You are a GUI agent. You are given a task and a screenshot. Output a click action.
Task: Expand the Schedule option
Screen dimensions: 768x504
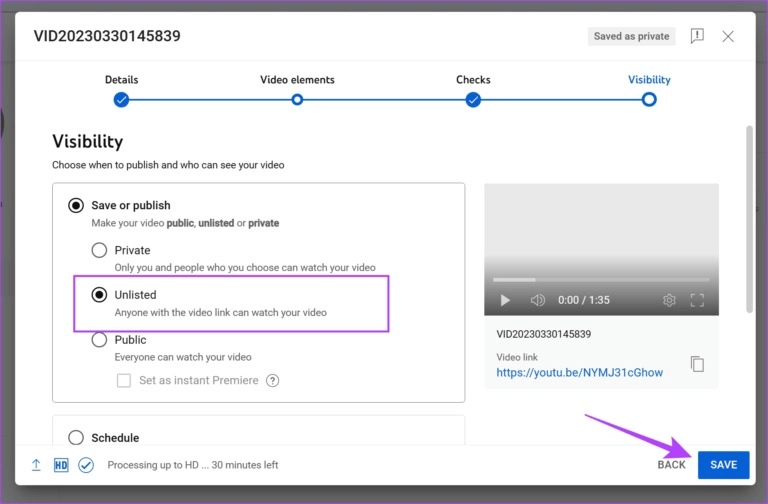pos(76,437)
